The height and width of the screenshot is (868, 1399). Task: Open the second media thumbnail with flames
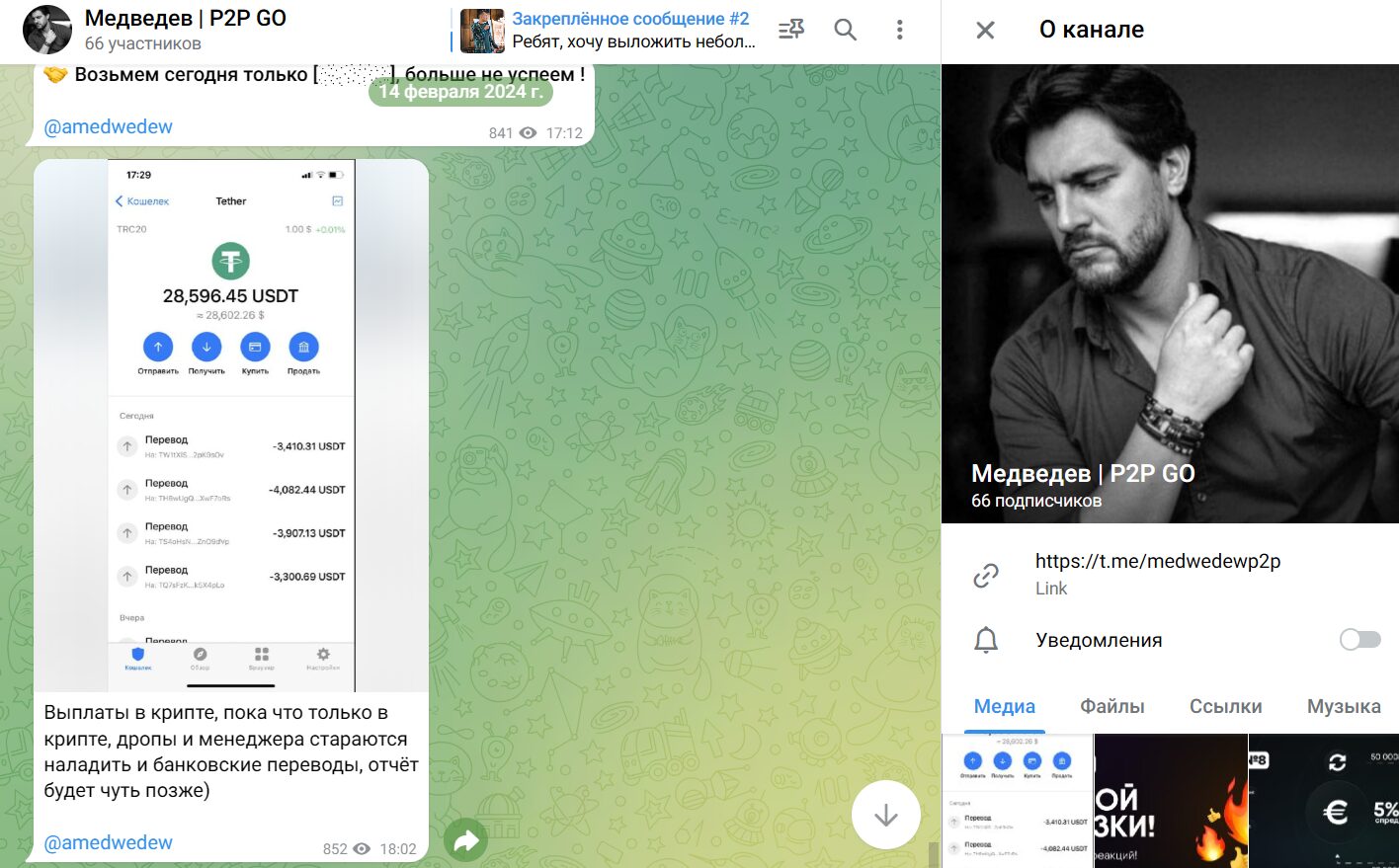[1171, 801]
